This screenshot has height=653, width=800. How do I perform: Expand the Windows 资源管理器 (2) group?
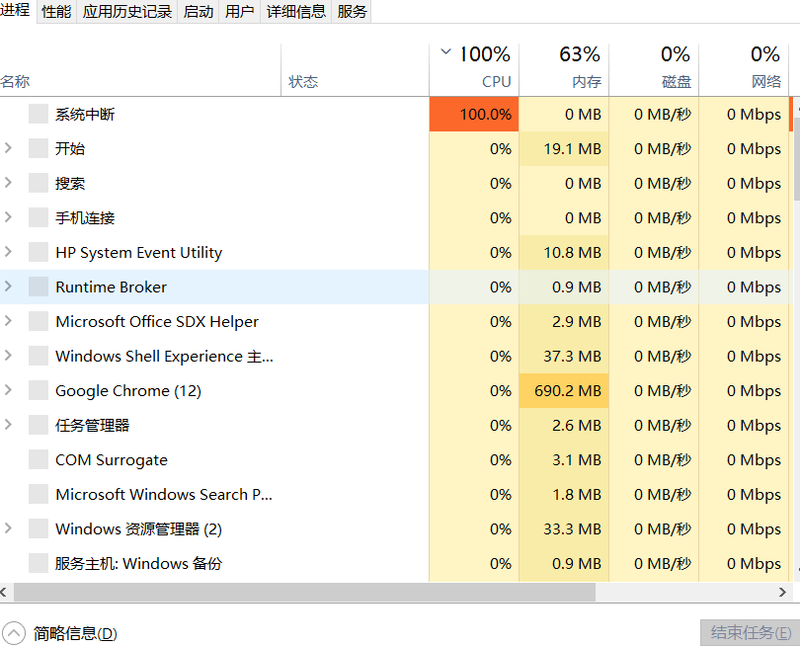click(9, 529)
